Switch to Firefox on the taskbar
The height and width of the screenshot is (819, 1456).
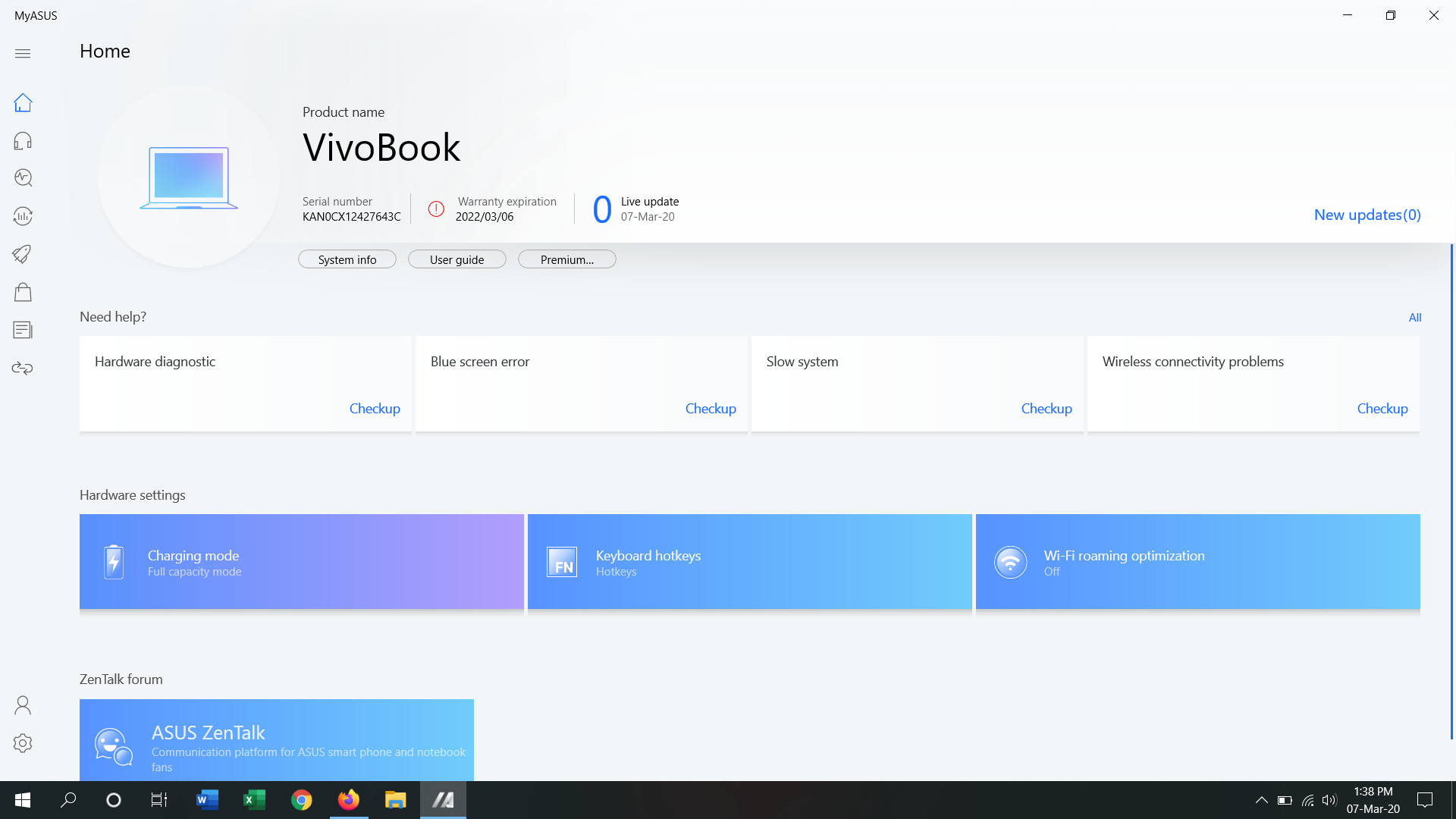point(349,800)
